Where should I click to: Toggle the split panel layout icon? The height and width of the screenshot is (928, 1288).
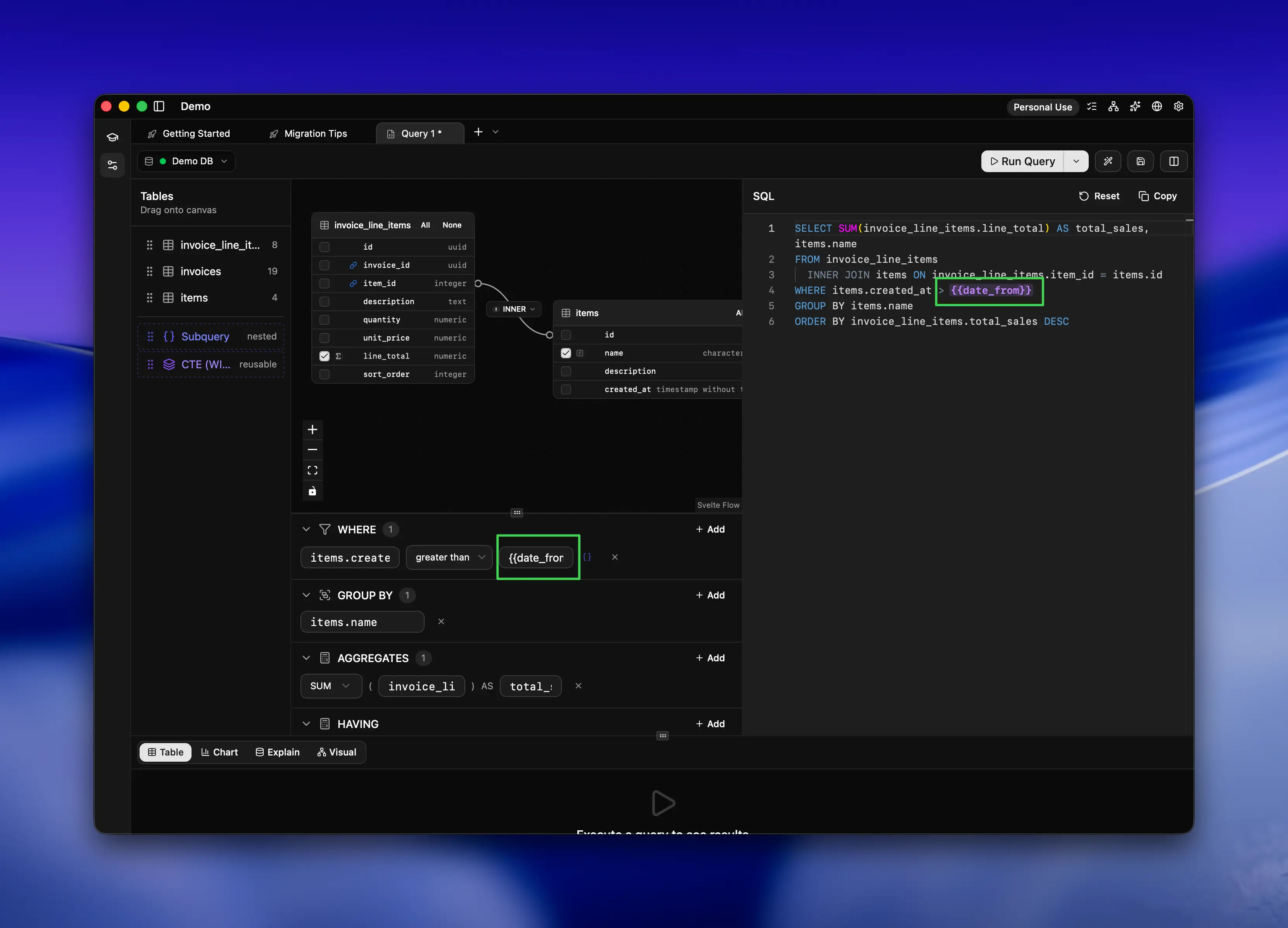pyautogui.click(x=1173, y=161)
